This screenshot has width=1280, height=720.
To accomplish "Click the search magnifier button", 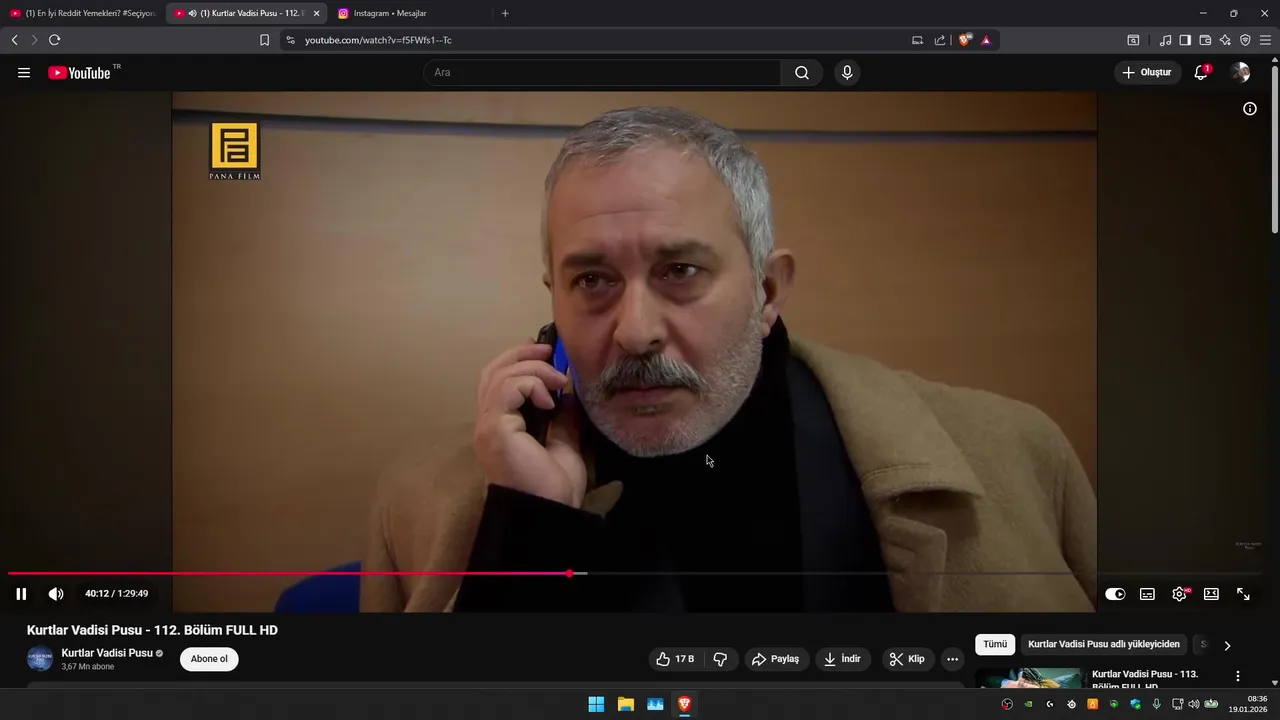I will 802,73.
